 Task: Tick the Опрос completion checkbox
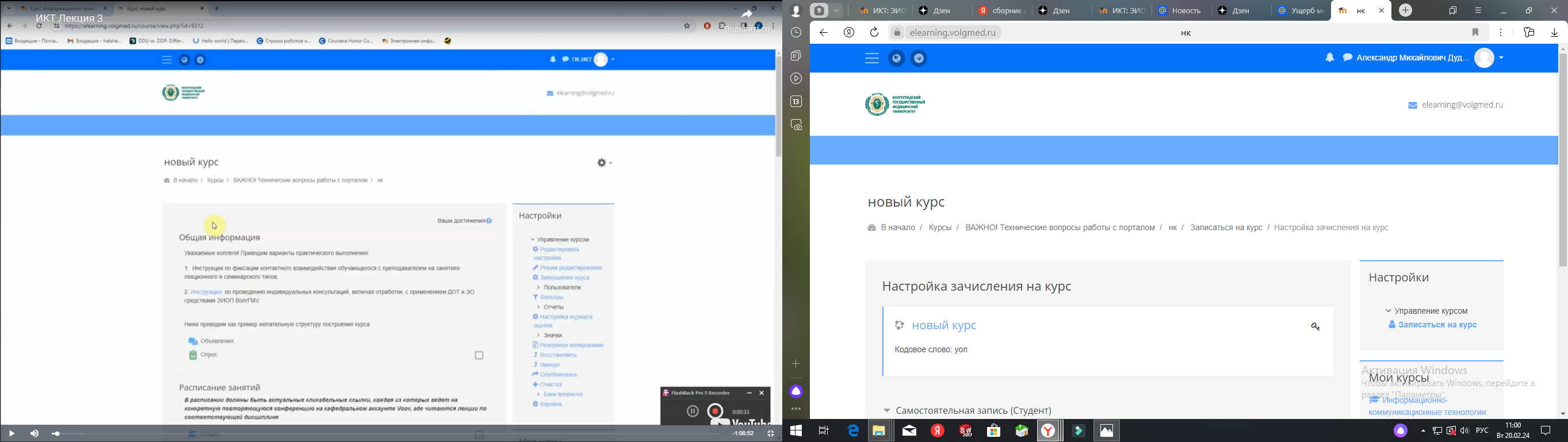pos(479,356)
